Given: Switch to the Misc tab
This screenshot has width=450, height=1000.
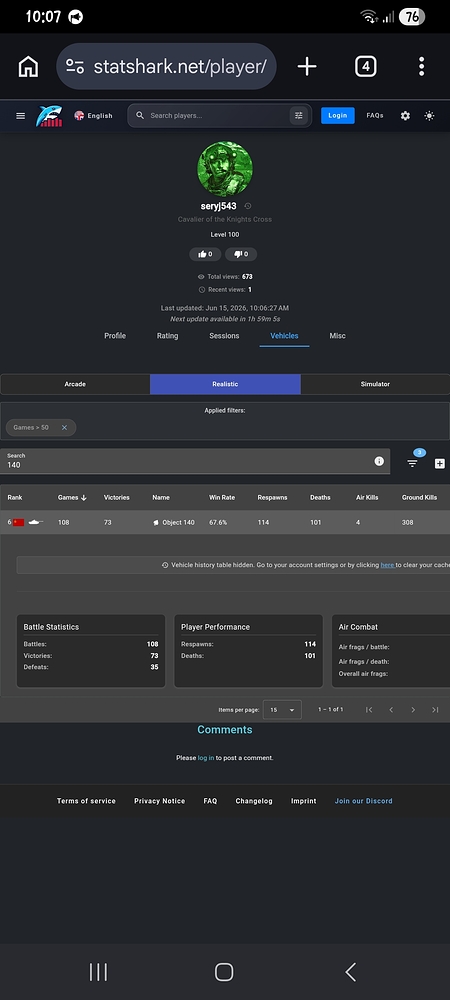Looking at the screenshot, I should pyautogui.click(x=337, y=336).
